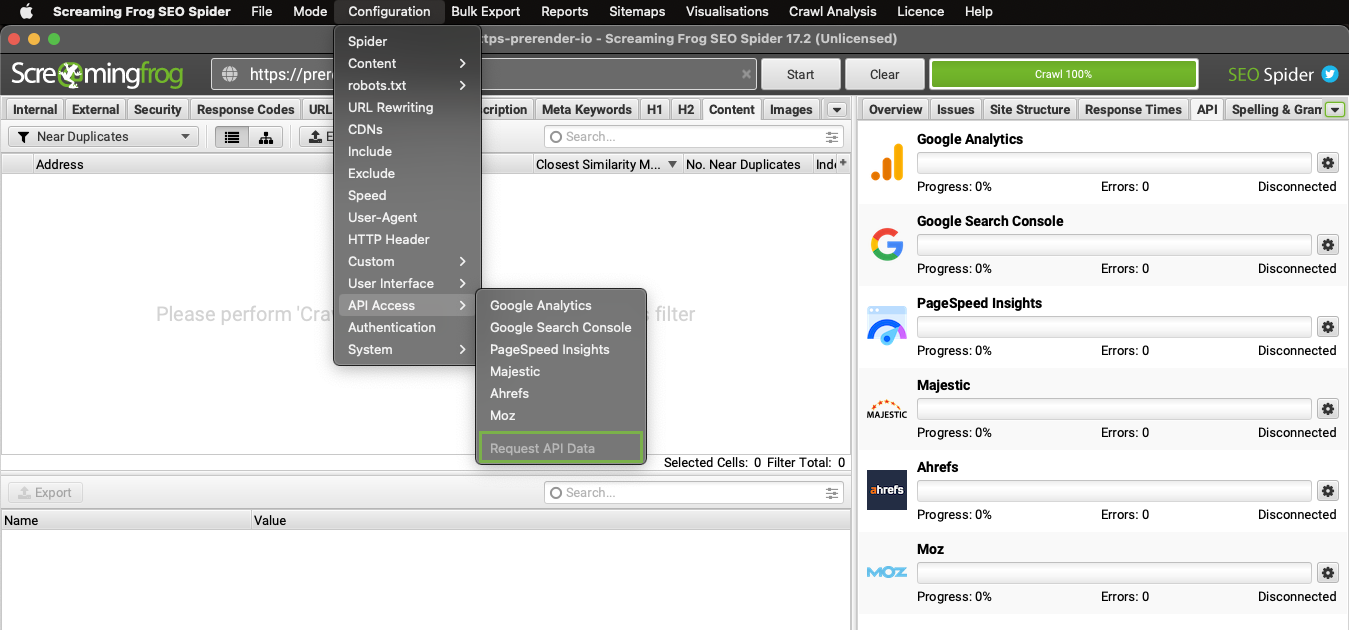The image size is (1349, 630).
Task: Click the Ahrefs logo icon
Action: tap(887, 490)
